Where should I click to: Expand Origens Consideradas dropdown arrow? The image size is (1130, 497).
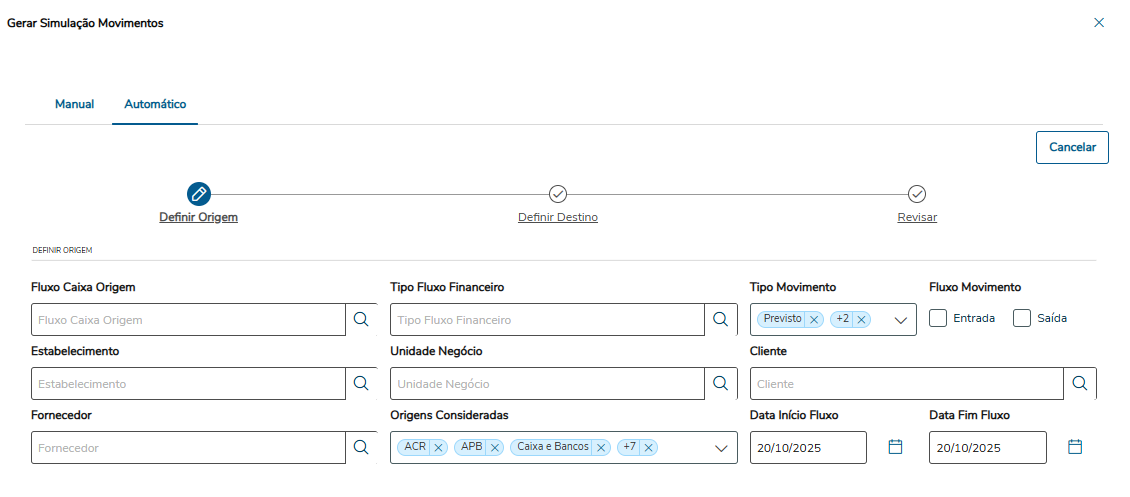click(x=722, y=448)
